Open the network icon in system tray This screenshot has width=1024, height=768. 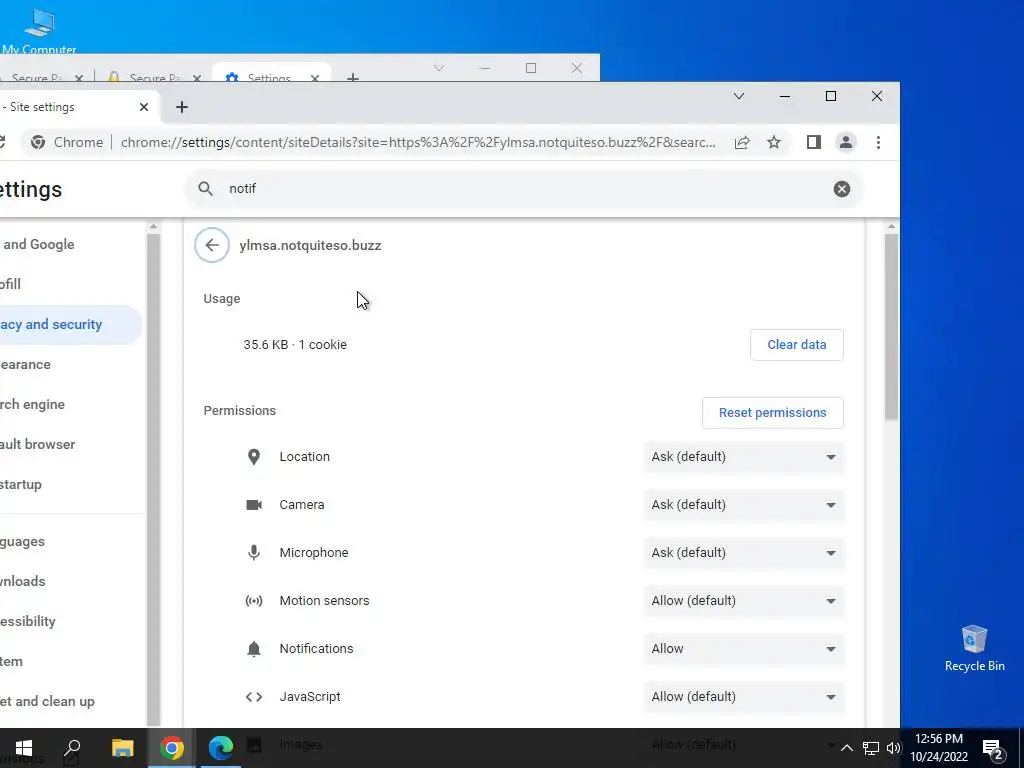click(871, 748)
